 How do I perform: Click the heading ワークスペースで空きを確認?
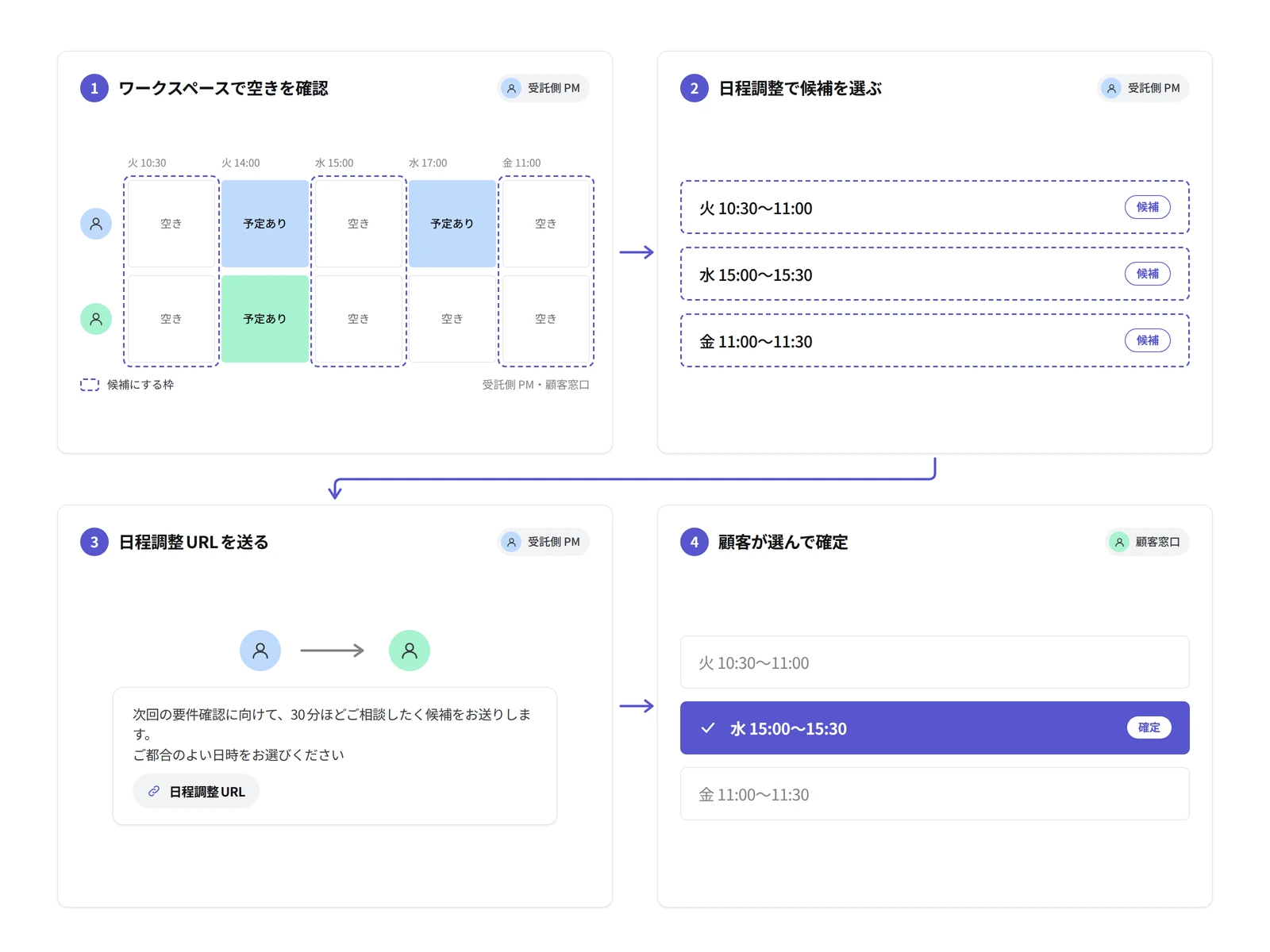coord(223,88)
